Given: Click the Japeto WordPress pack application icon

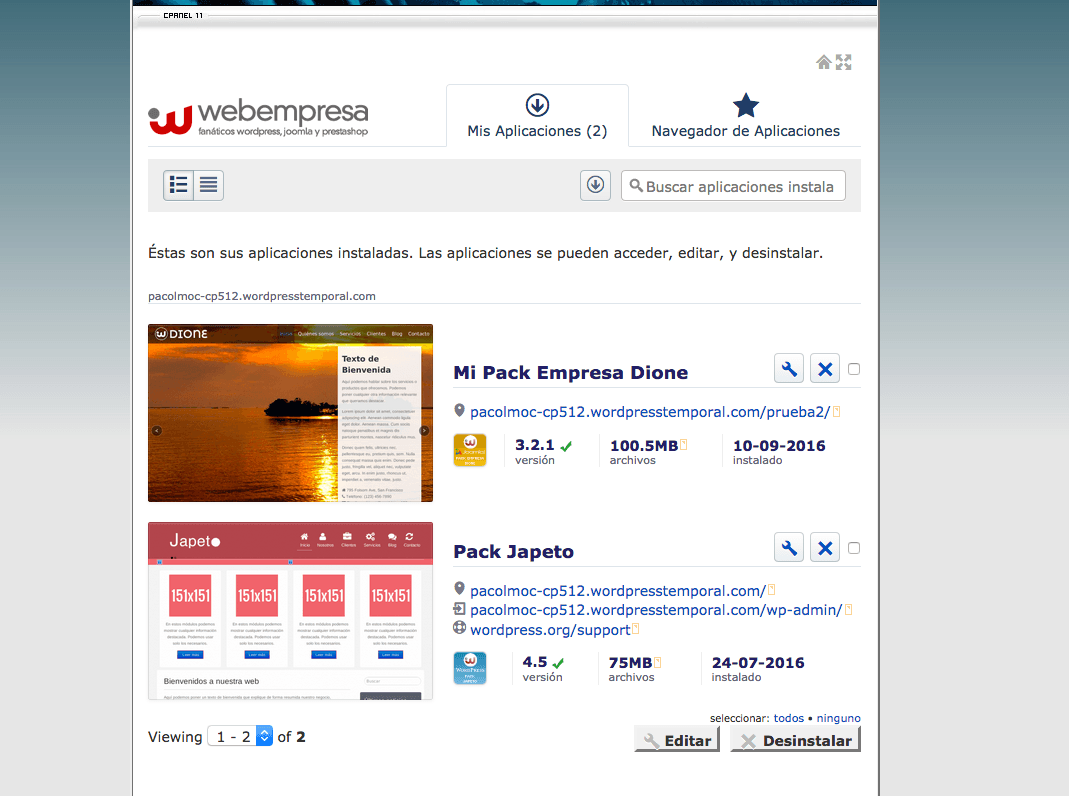Looking at the screenshot, I should (x=470, y=668).
